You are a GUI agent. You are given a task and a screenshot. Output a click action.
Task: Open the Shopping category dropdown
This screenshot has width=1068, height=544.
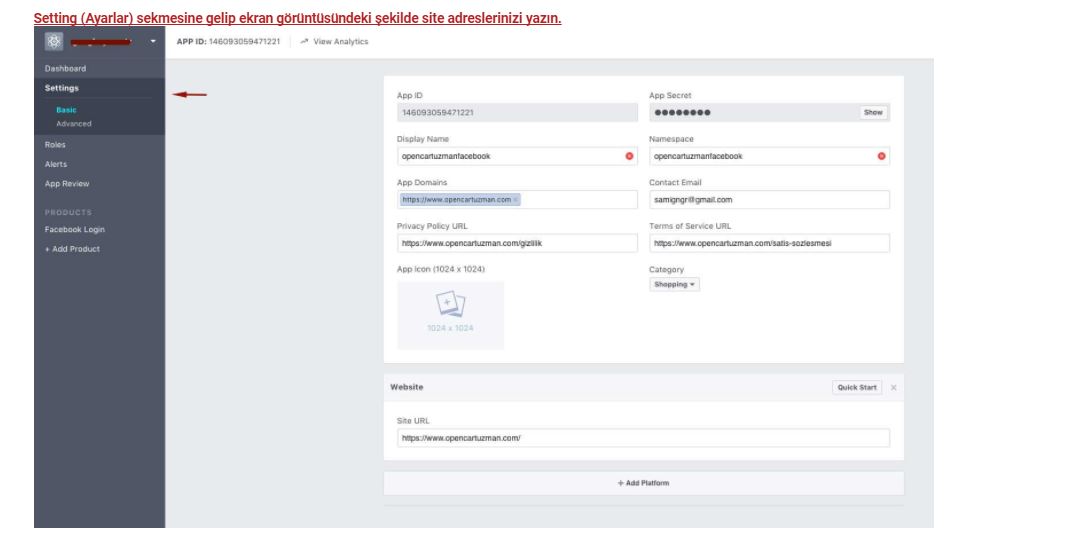coord(674,285)
